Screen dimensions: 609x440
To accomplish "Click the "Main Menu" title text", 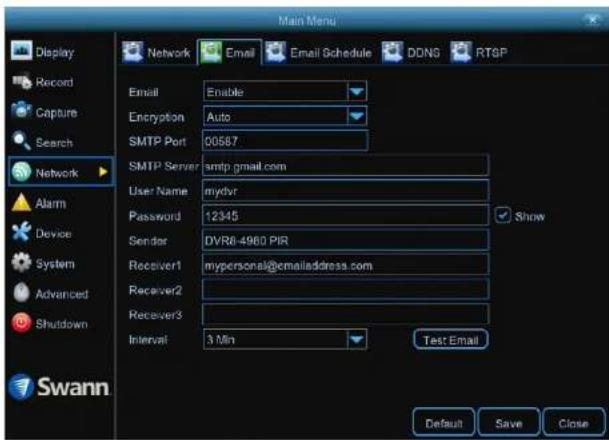I will (307, 21).
